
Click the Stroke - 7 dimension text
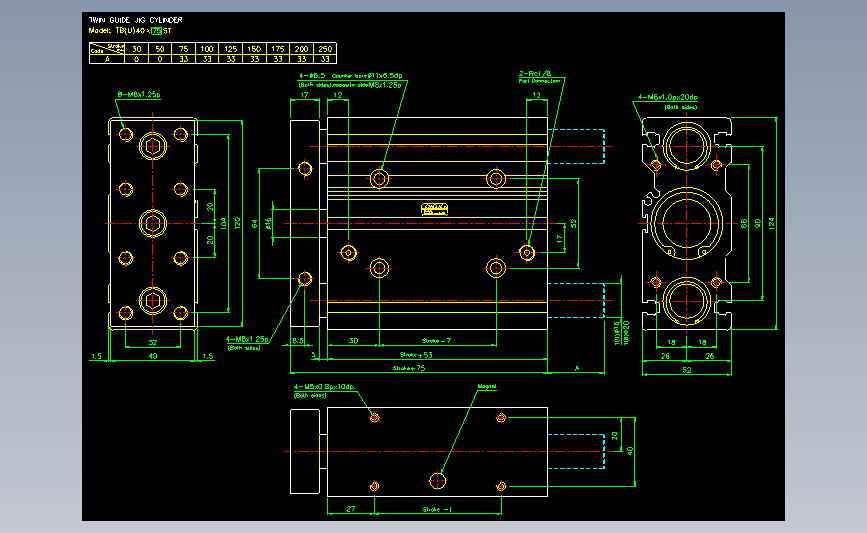coord(436,341)
